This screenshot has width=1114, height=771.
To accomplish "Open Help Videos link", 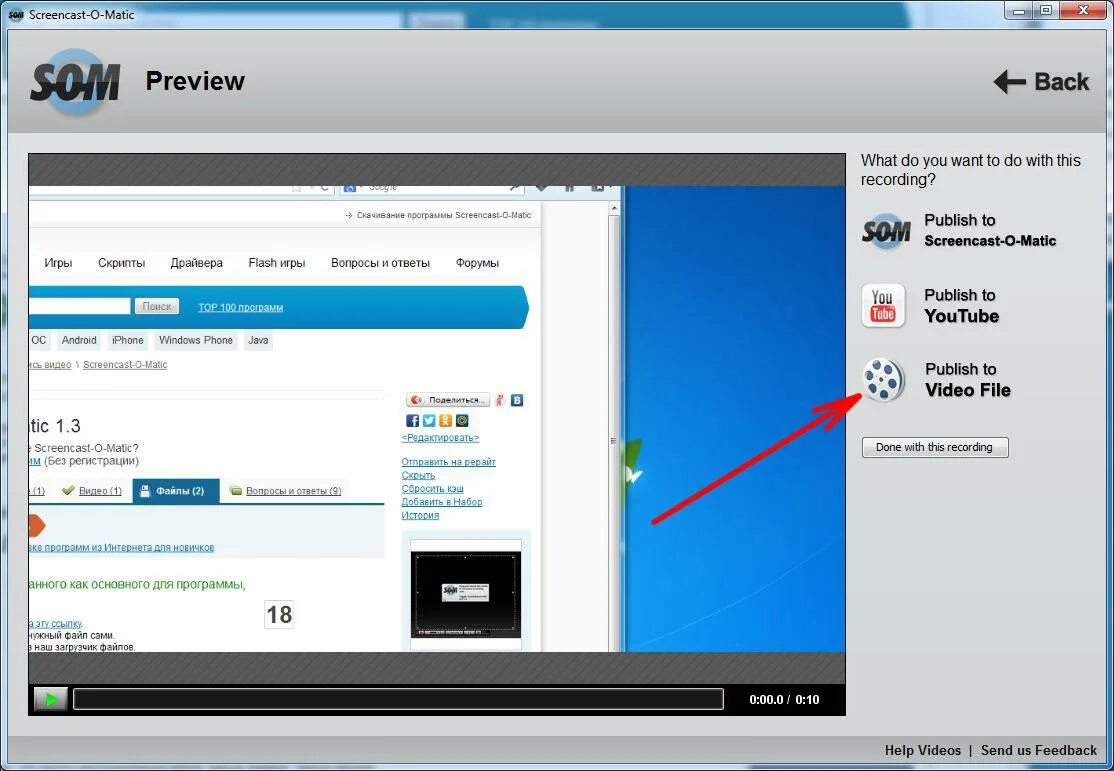I will (x=922, y=750).
